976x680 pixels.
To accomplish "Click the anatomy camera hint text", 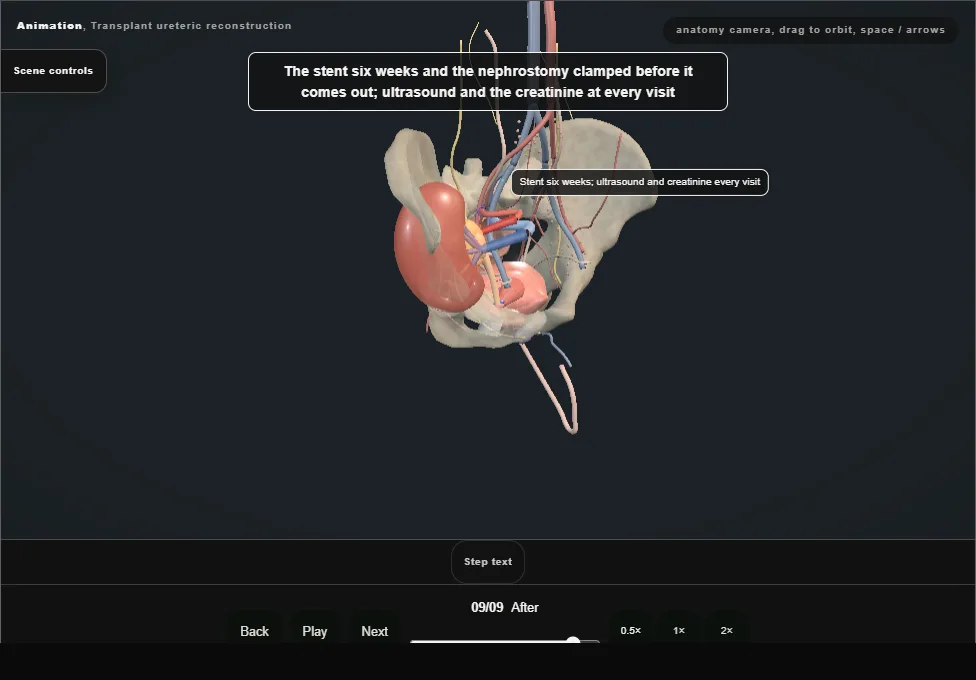I will (810, 30).
